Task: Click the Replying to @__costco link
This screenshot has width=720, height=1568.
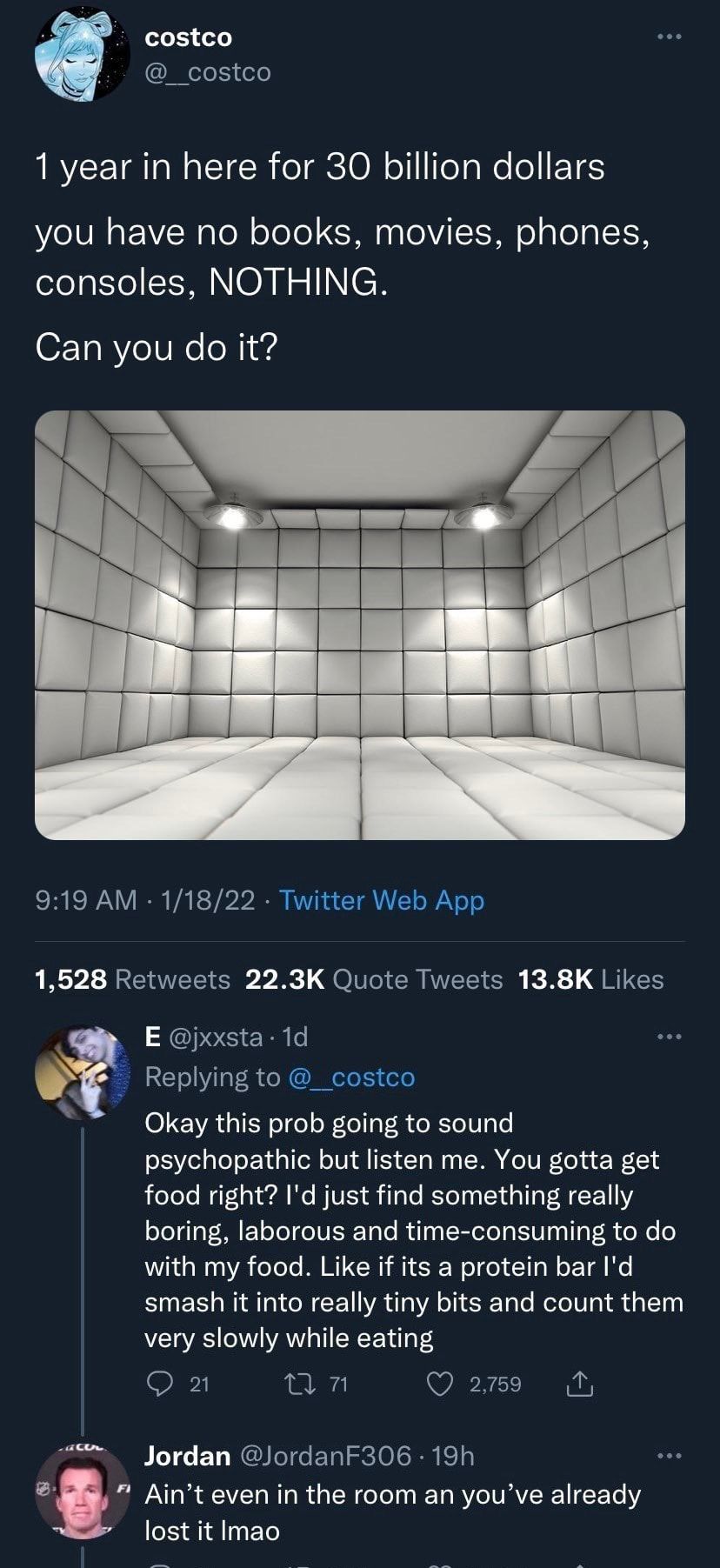Action: [351, 1077]
